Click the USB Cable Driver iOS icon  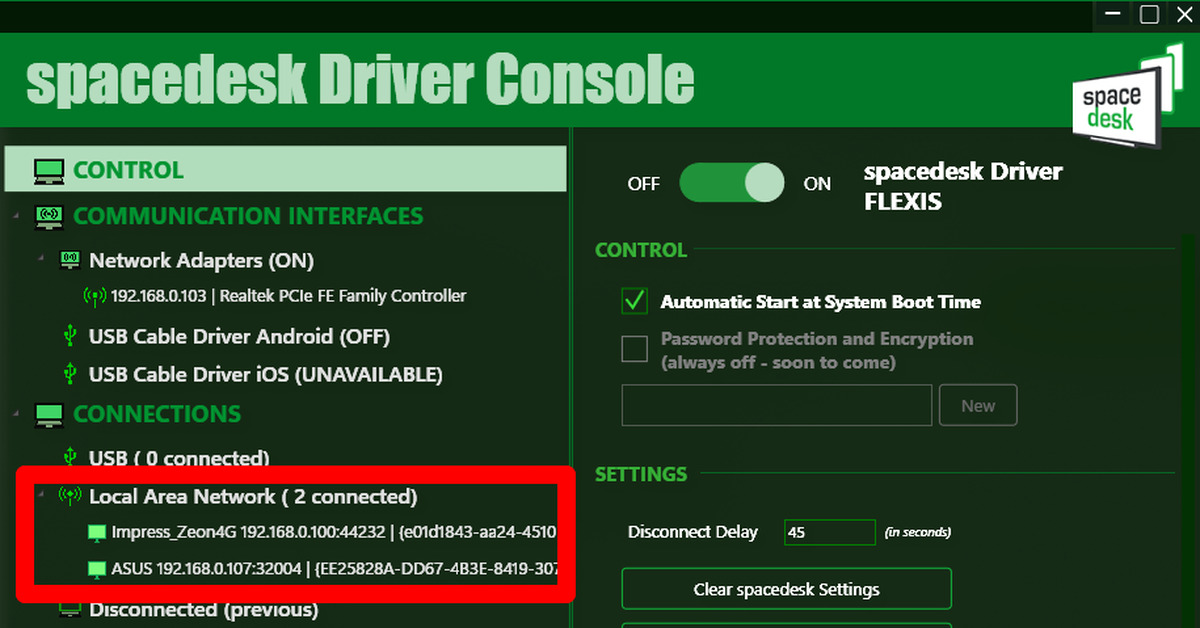coord(70,374)
